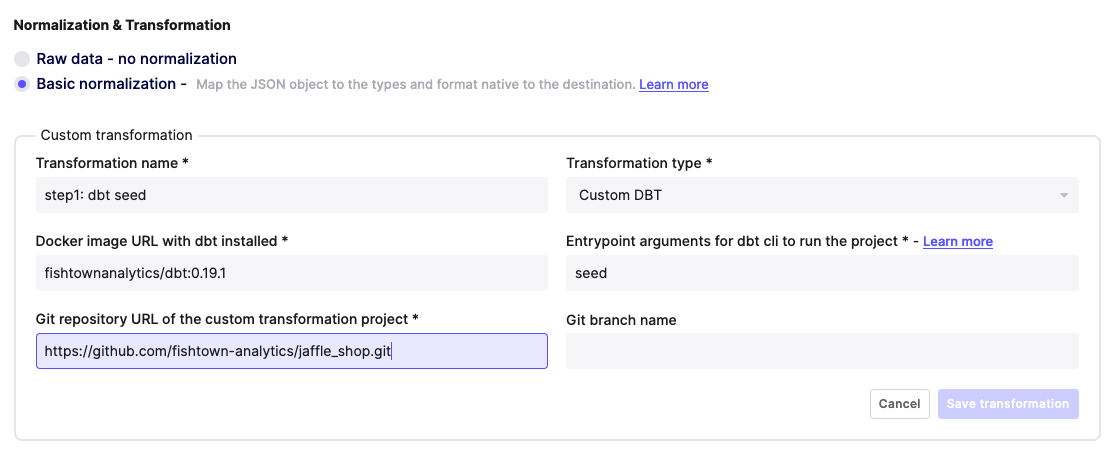Focus the Transformation name field
Screen dimensions: 1114x452
pyautogui.click(x=291, y=195)
